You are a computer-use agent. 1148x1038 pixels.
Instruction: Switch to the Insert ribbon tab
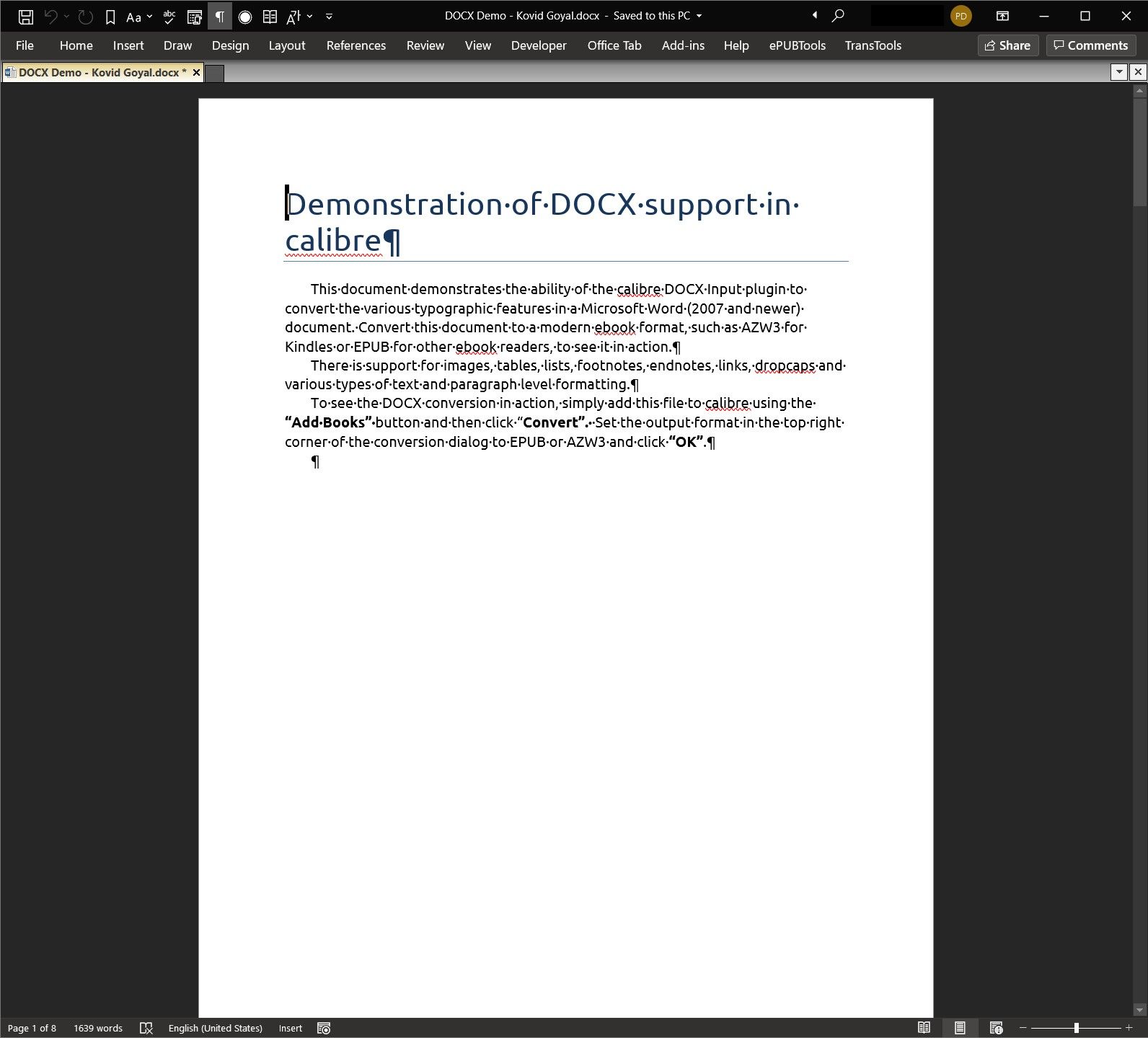[x=128, y=45]
